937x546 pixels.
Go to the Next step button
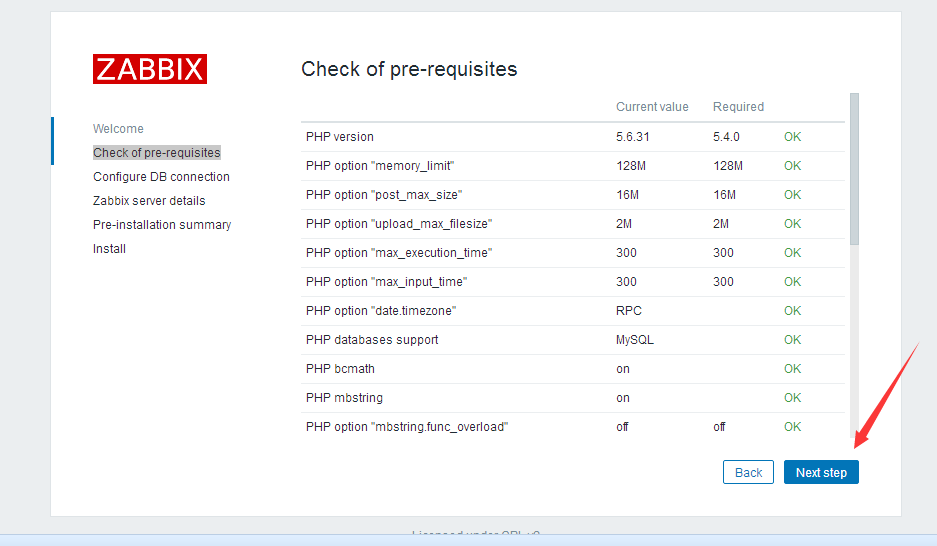[x=821, y=472]
